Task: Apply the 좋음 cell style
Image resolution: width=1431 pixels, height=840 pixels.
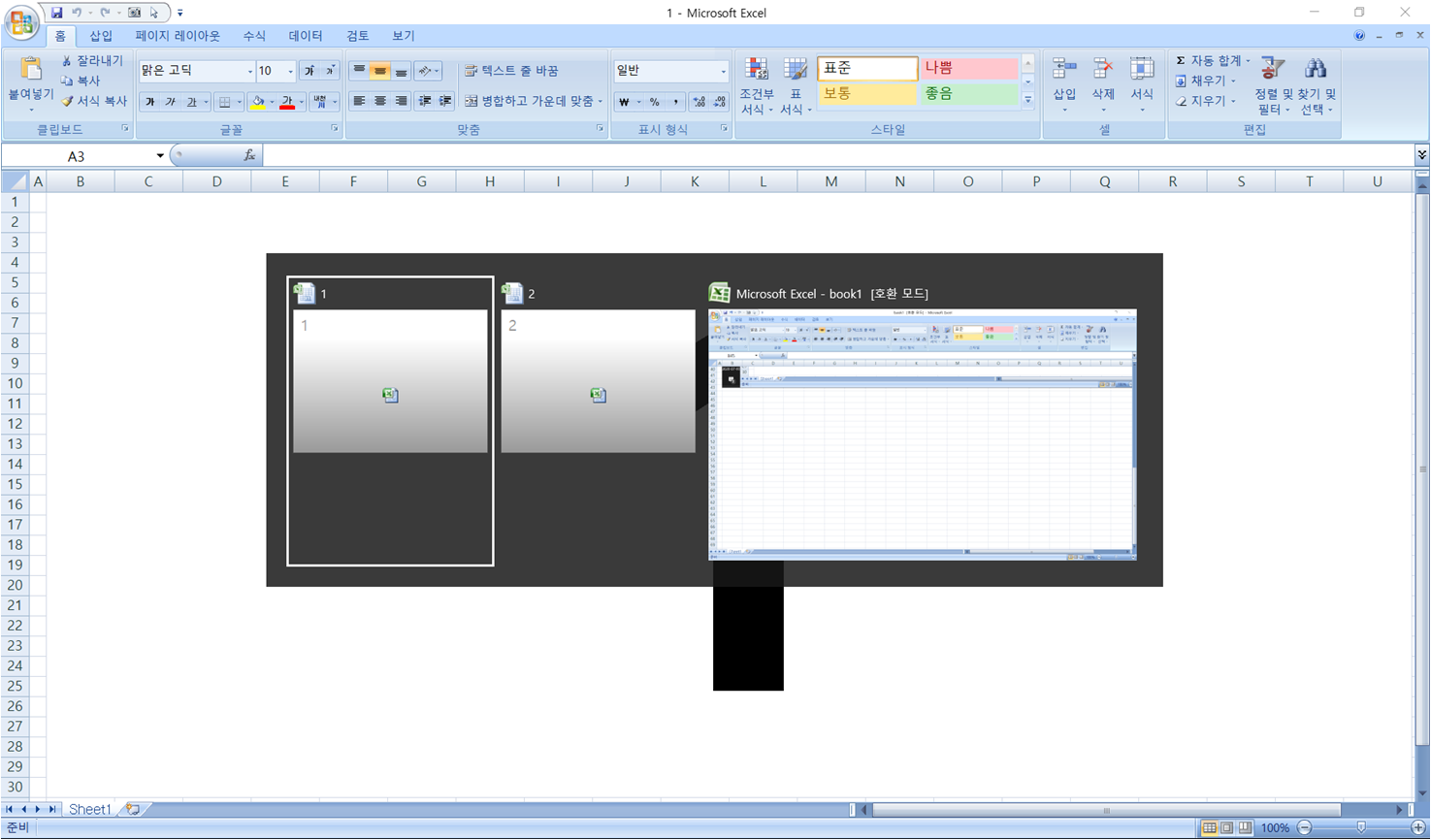Action: pyautogui.click(x=968, y=94)
